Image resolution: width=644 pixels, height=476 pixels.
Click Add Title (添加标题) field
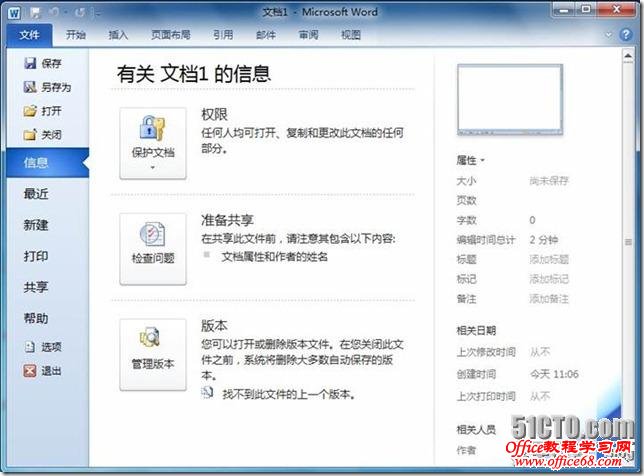click(549, 259)
